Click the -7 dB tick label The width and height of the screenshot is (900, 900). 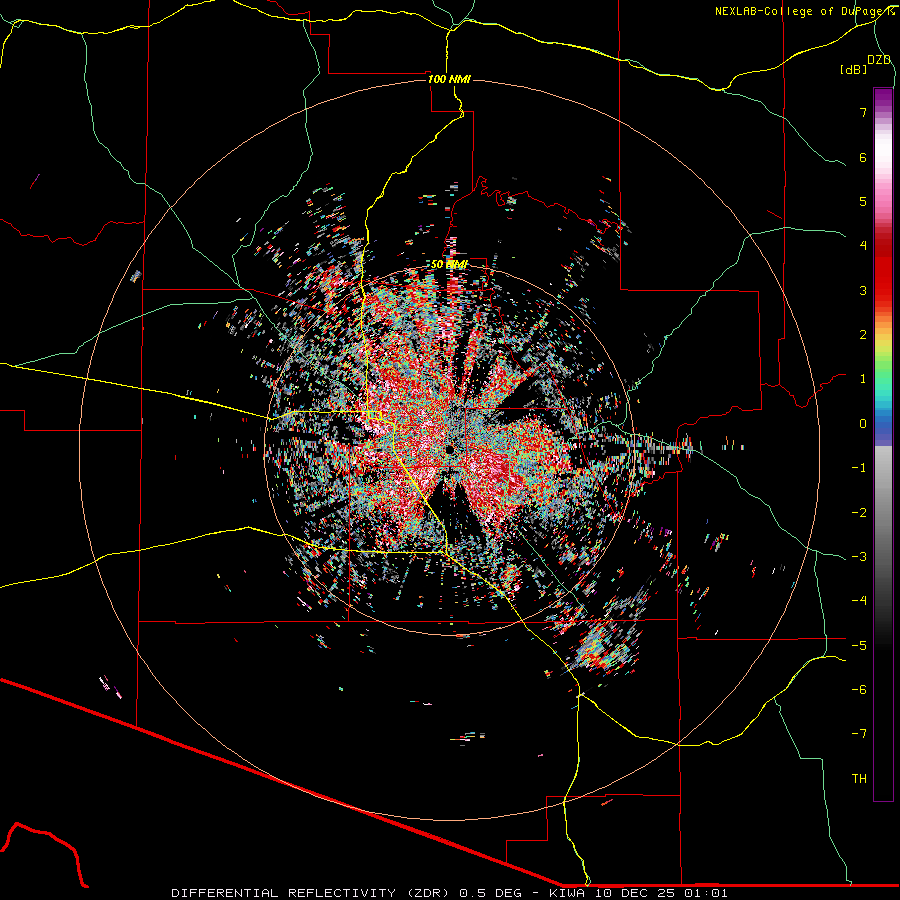coord(859,734)
